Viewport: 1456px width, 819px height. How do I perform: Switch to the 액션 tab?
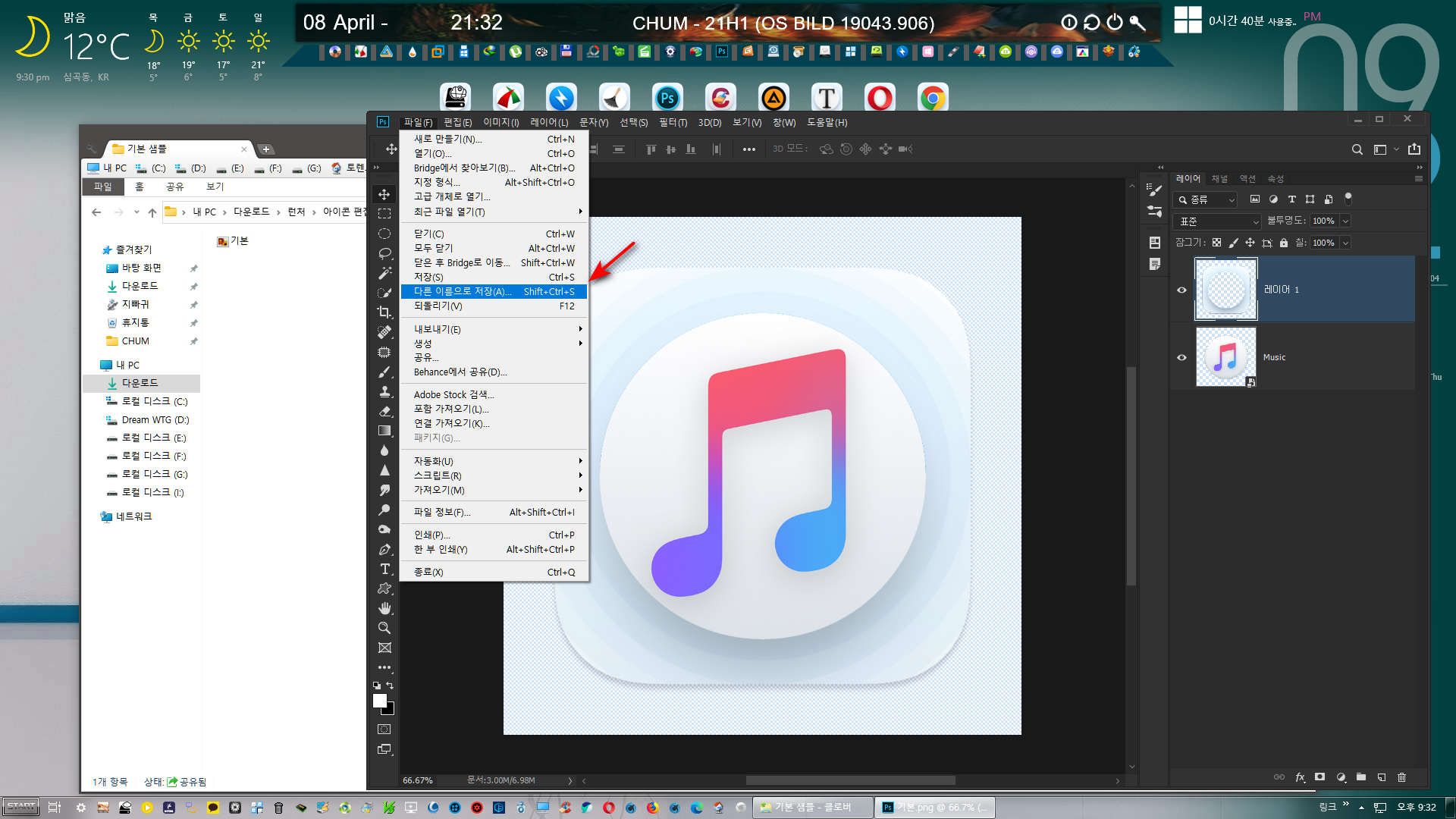[x=1247, y=179]
